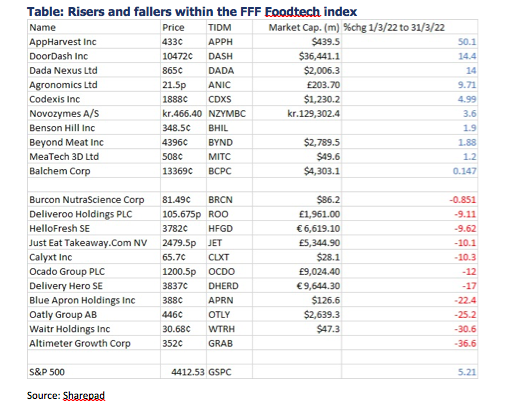Click the HelloFresh SE market cap € 6,619.10
525x410 pixels.
pyautogui.click(x=318, y=229)
